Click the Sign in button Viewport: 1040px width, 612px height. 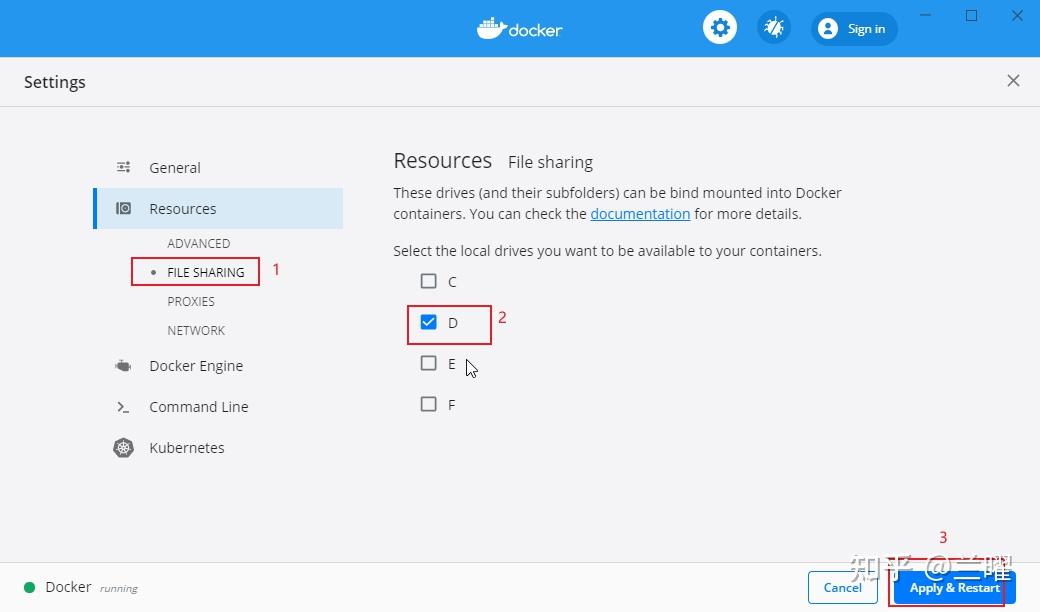click(x=854, y=28)
